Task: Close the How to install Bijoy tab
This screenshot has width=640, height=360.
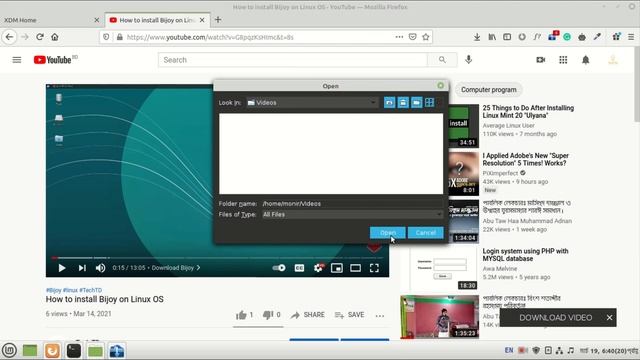Action: 202,20
